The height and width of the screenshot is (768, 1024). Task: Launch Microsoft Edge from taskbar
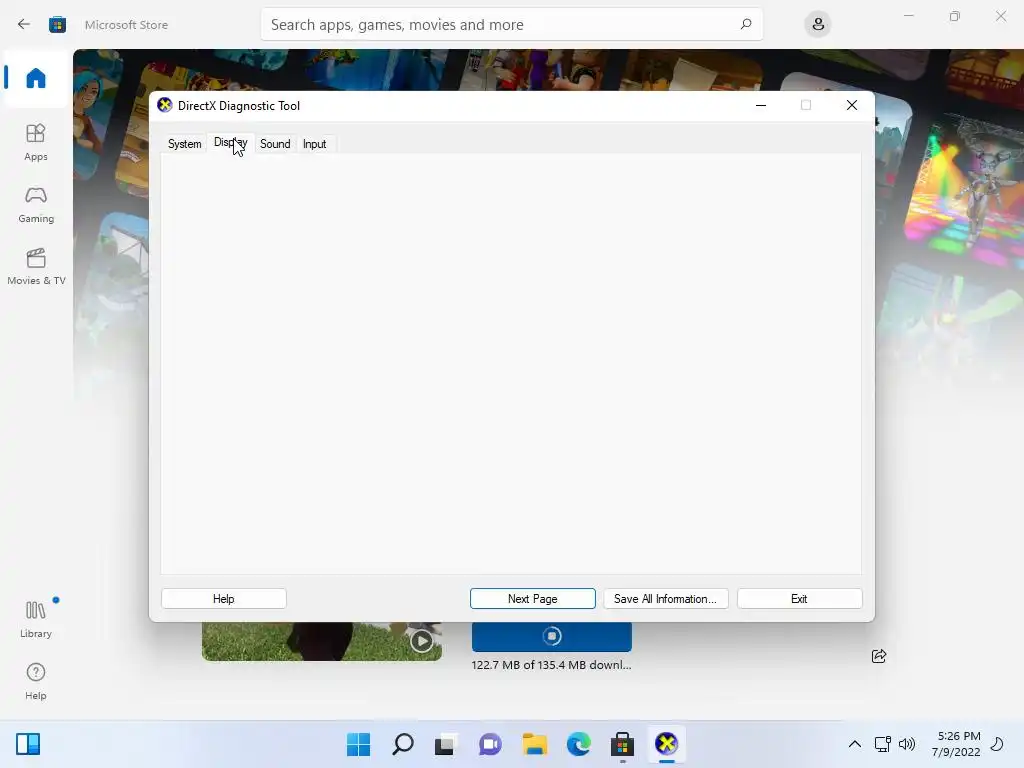tap(579, 744)
